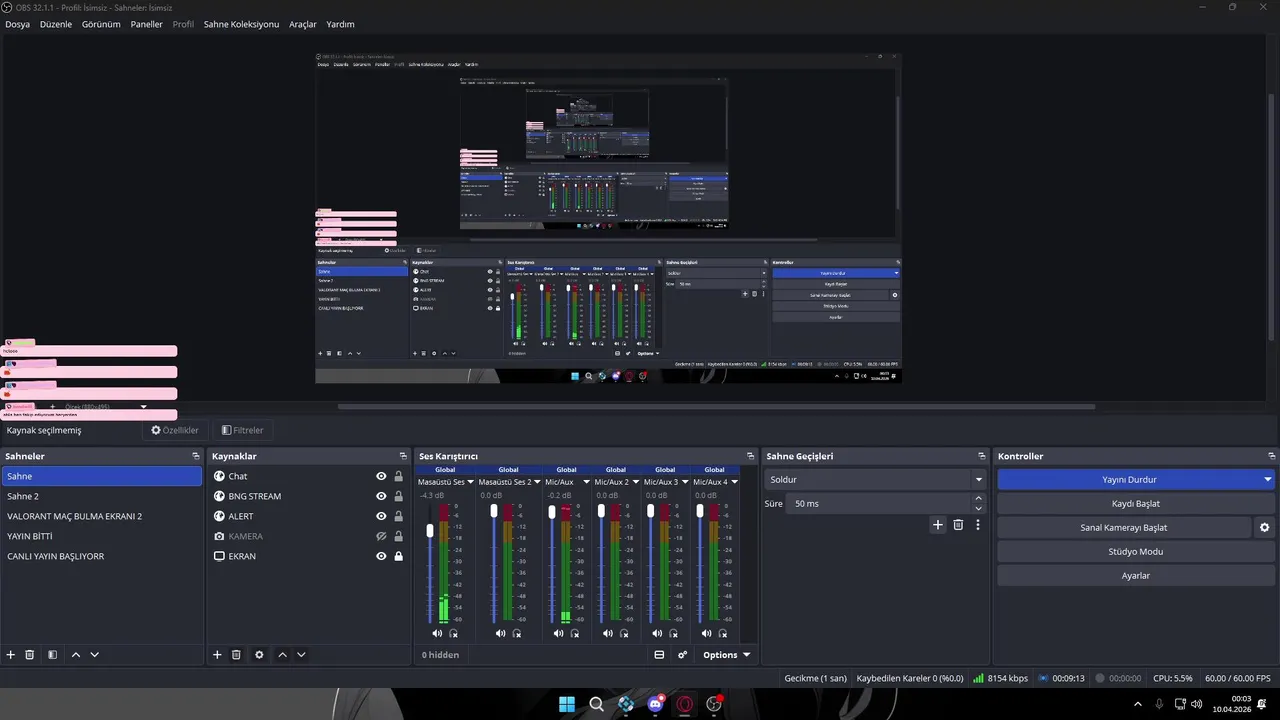Open the Soldur transition dropdown
Viewport: 1280px width, 720px height.
click(x=874, y=480)
